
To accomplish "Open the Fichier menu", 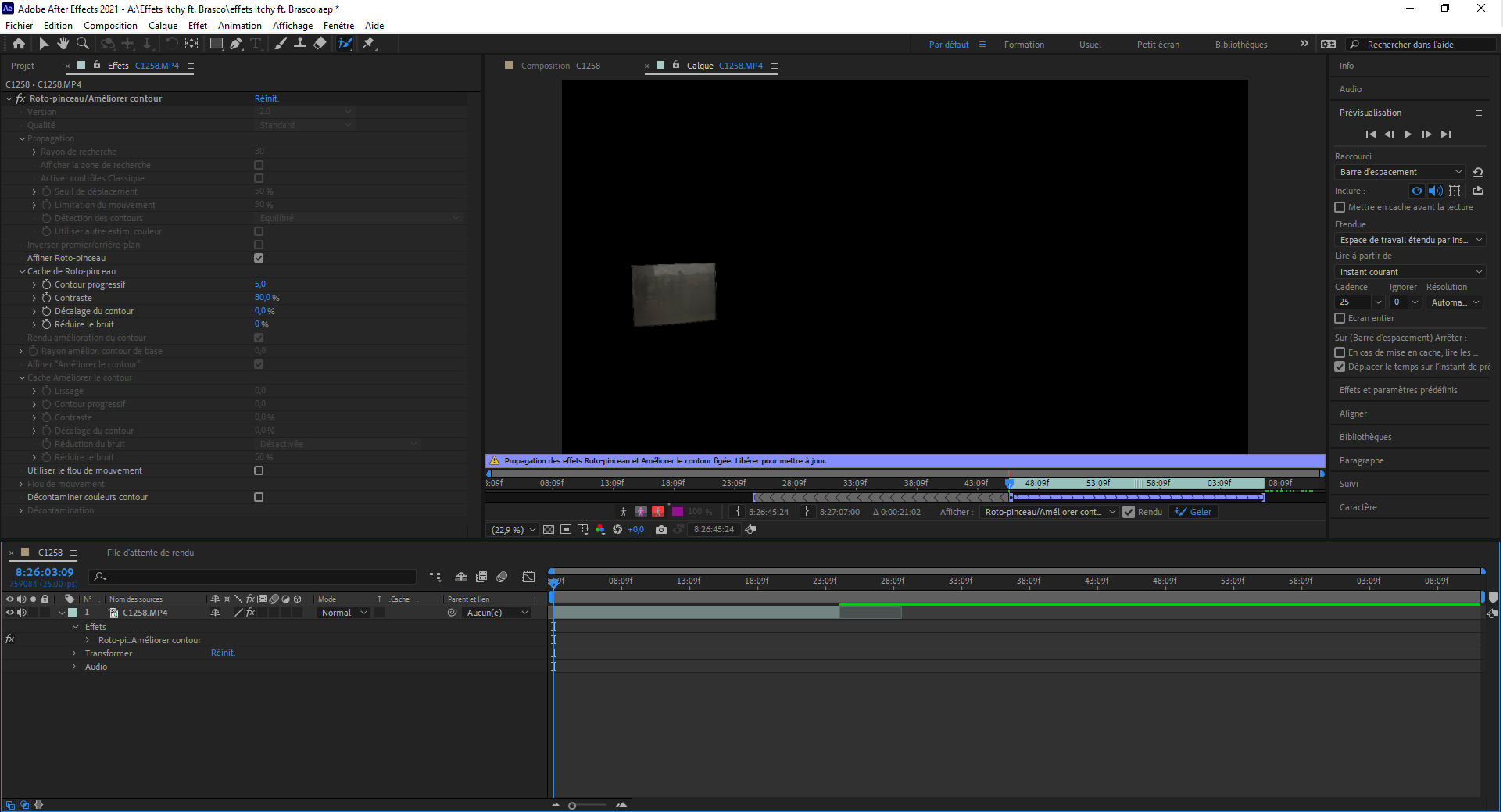I will click(x=20, y=26).
